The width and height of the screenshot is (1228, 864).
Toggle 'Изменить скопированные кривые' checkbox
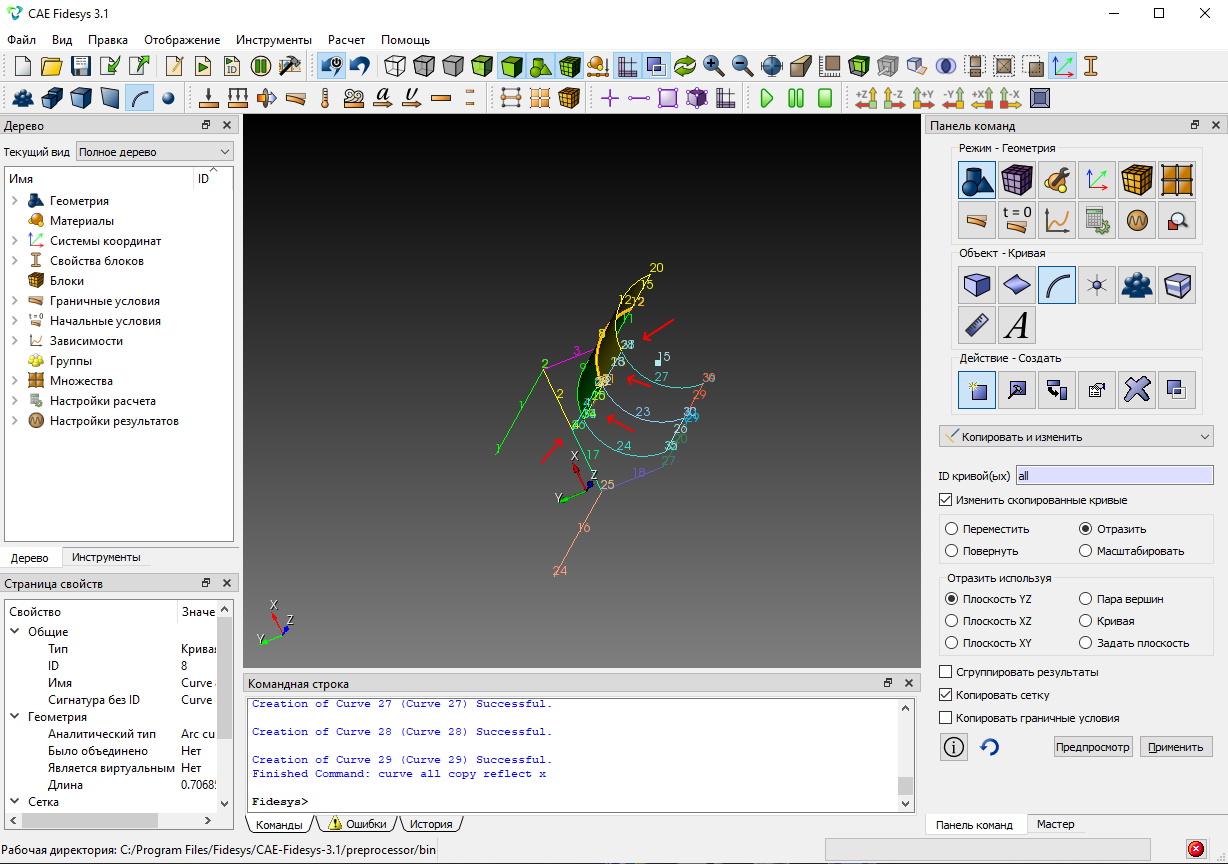[x=946, y=500]
